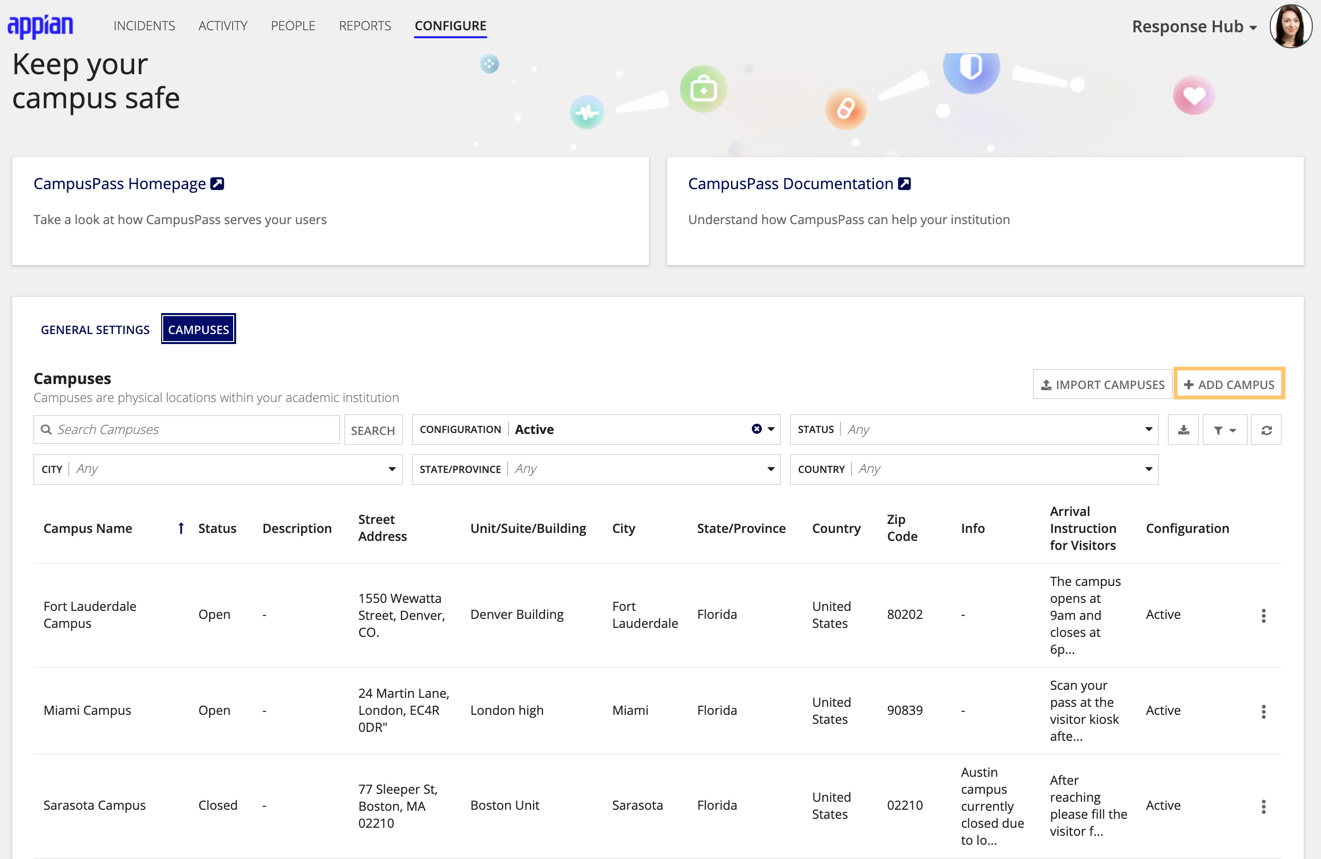Click the Unit/Suite/Building column header

(528, 528)
